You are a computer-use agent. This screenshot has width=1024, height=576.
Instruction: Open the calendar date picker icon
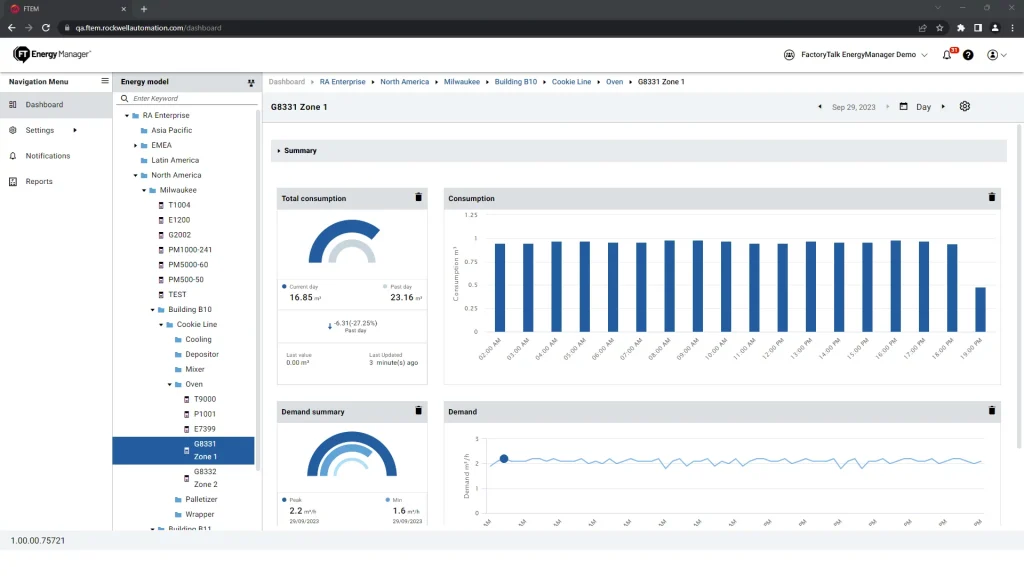coord(903,107)
